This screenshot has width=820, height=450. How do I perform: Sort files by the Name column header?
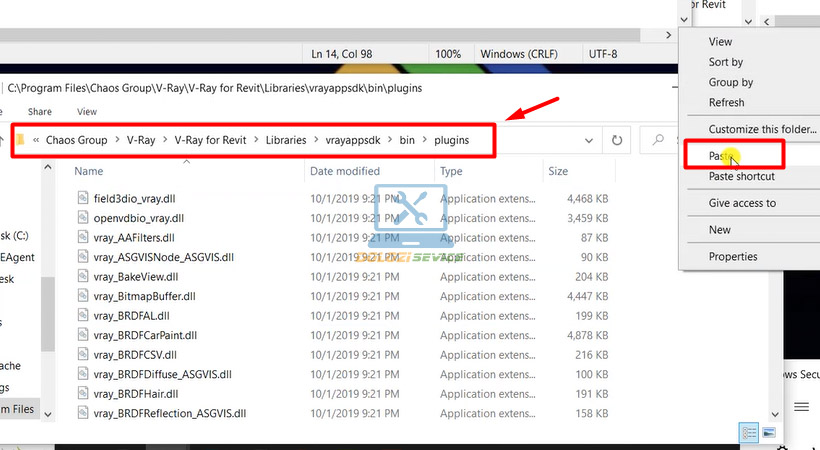pos(90,171)
